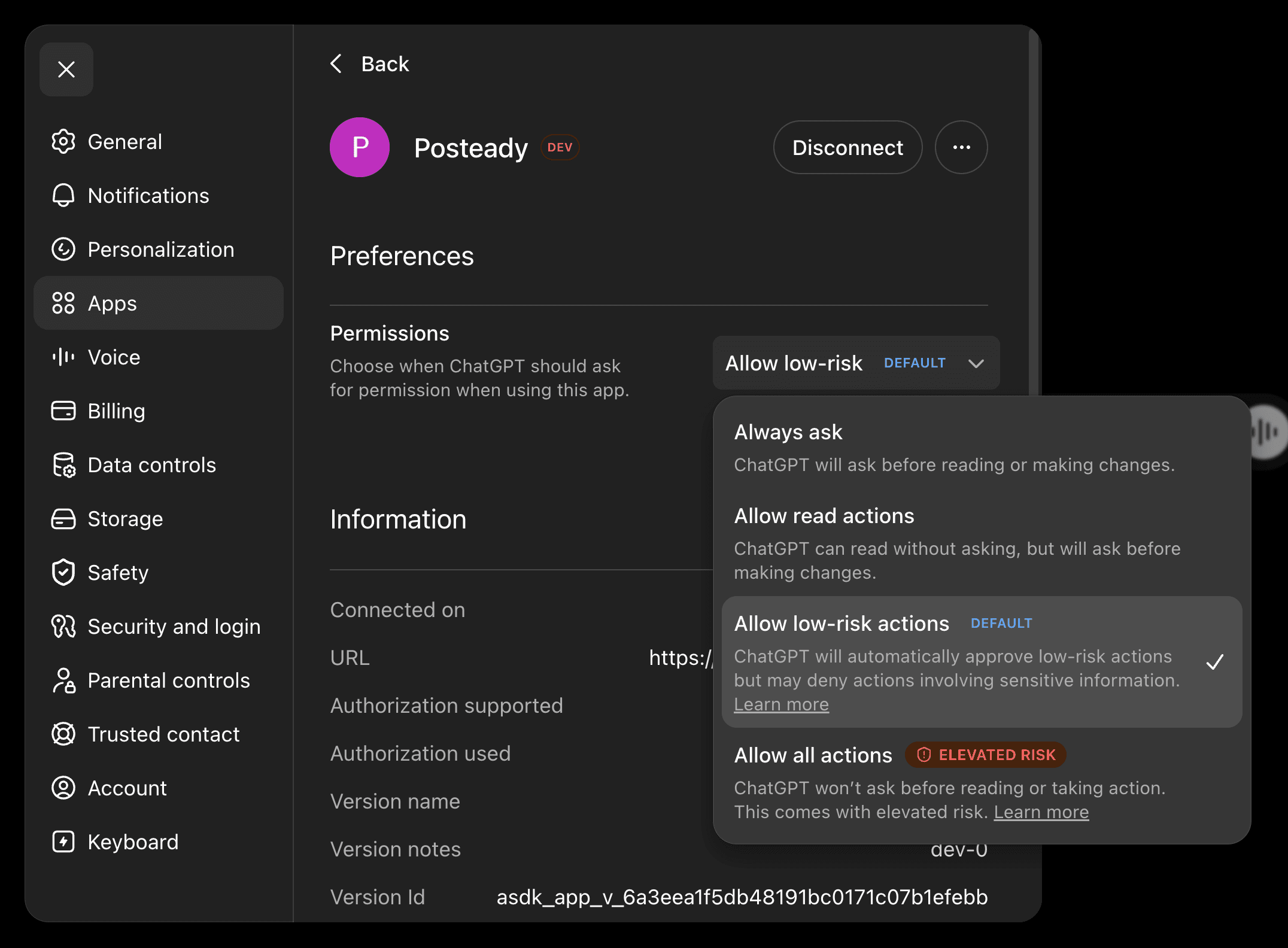Viewport: 1288px width, 948px height.
Task: Open Learn more about elevated risk
Action: 1041,812
